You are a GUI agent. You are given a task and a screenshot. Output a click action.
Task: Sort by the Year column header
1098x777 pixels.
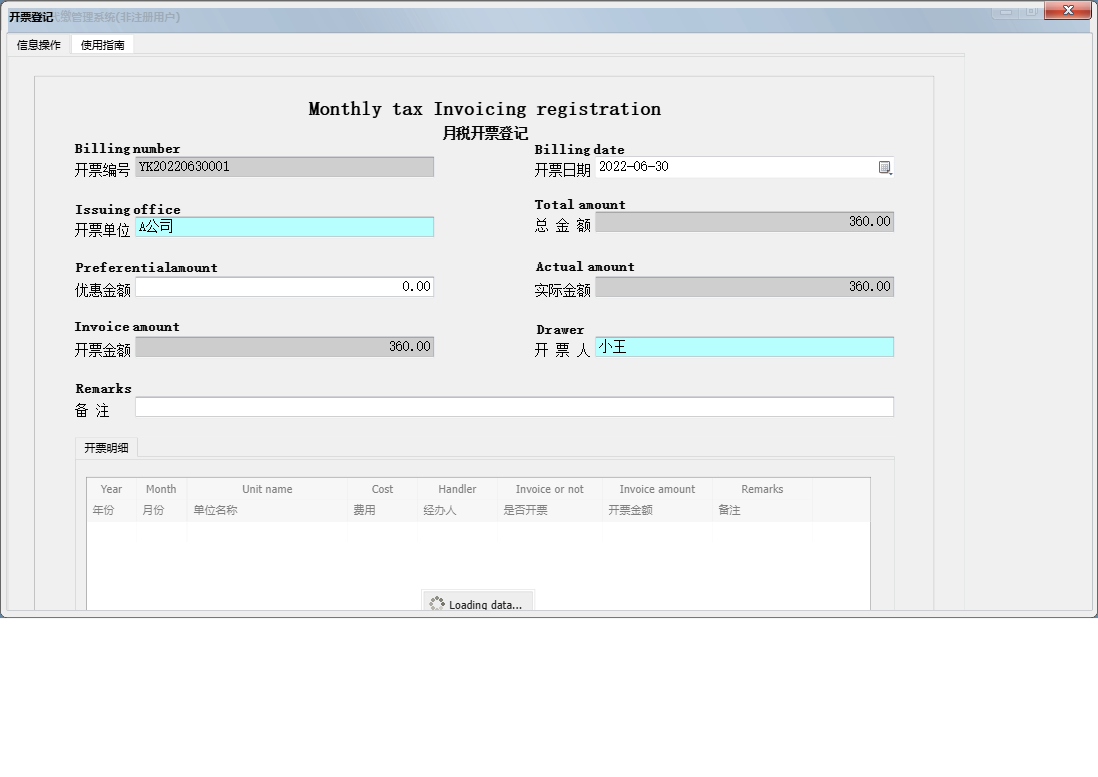pos(111,499)
